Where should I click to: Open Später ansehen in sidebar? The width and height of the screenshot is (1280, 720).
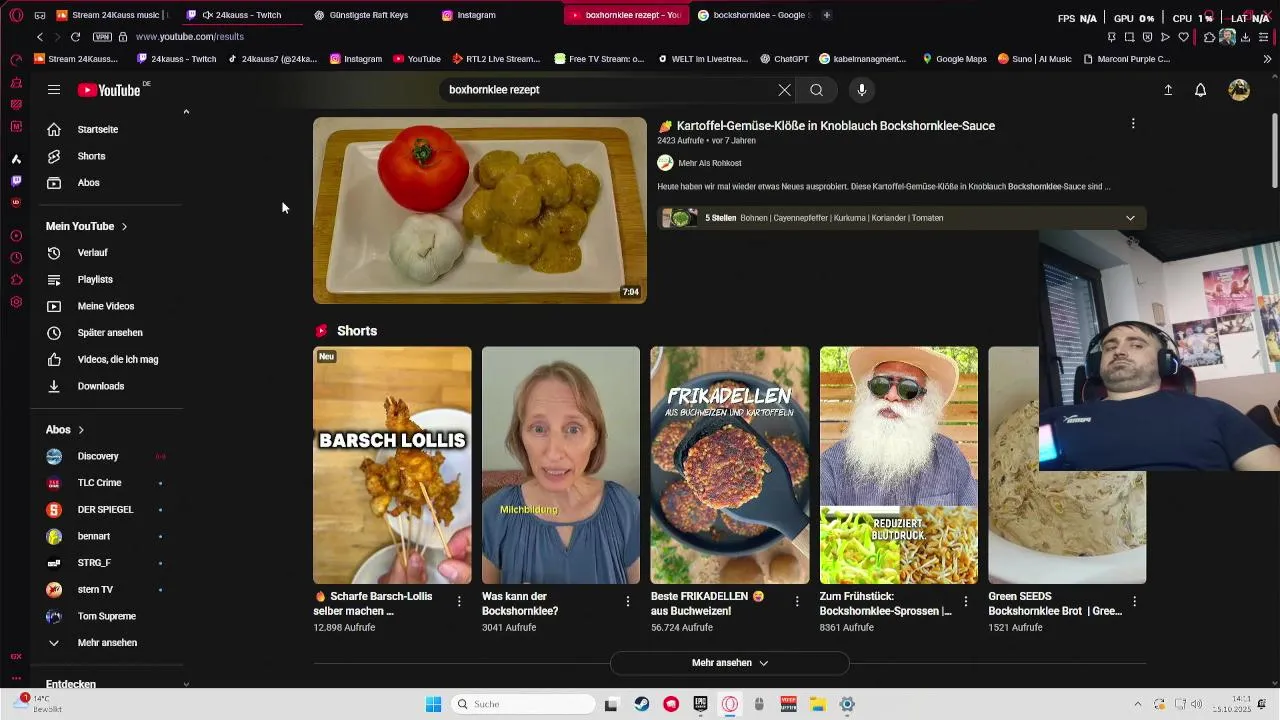pyautogui.click(x=110, y=333)
